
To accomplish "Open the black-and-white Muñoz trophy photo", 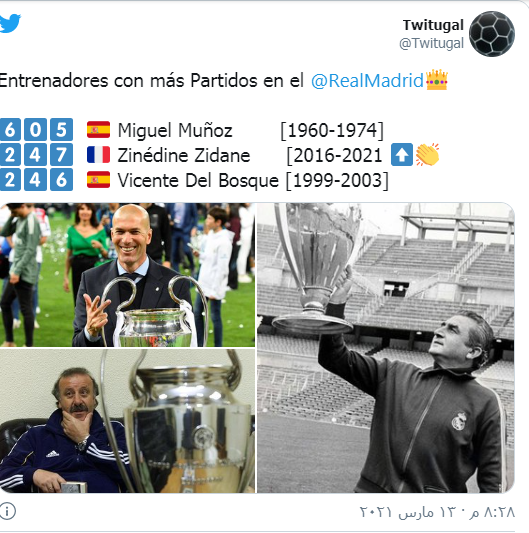I will click(386, 348).
